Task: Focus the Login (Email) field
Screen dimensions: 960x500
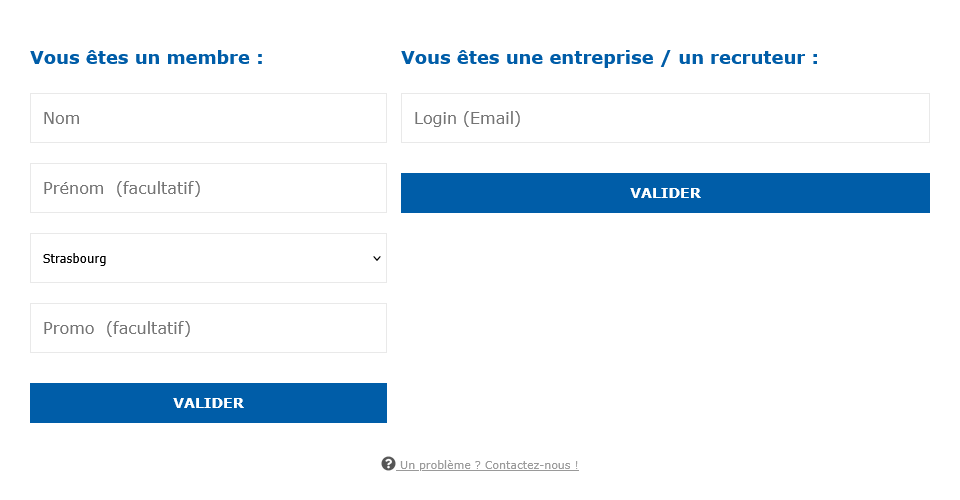Action: coord(665,118)
